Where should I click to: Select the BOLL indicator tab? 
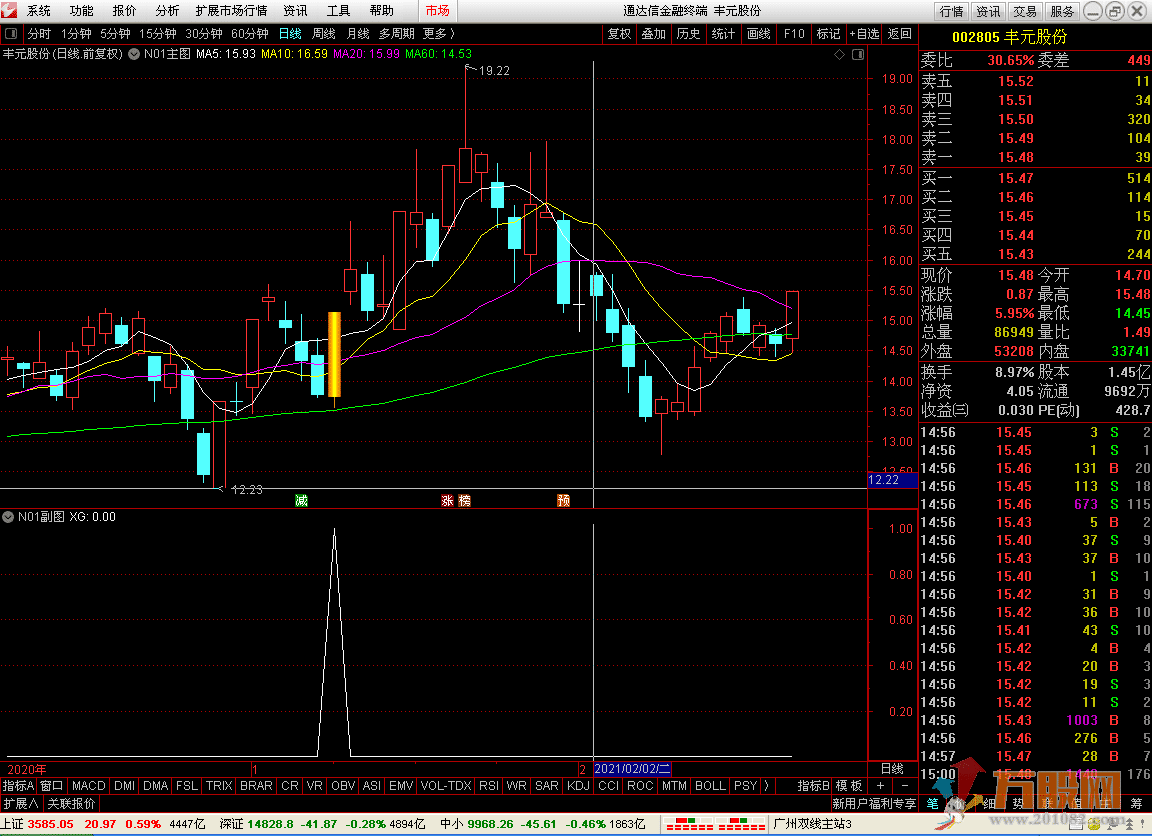point(710,785)
